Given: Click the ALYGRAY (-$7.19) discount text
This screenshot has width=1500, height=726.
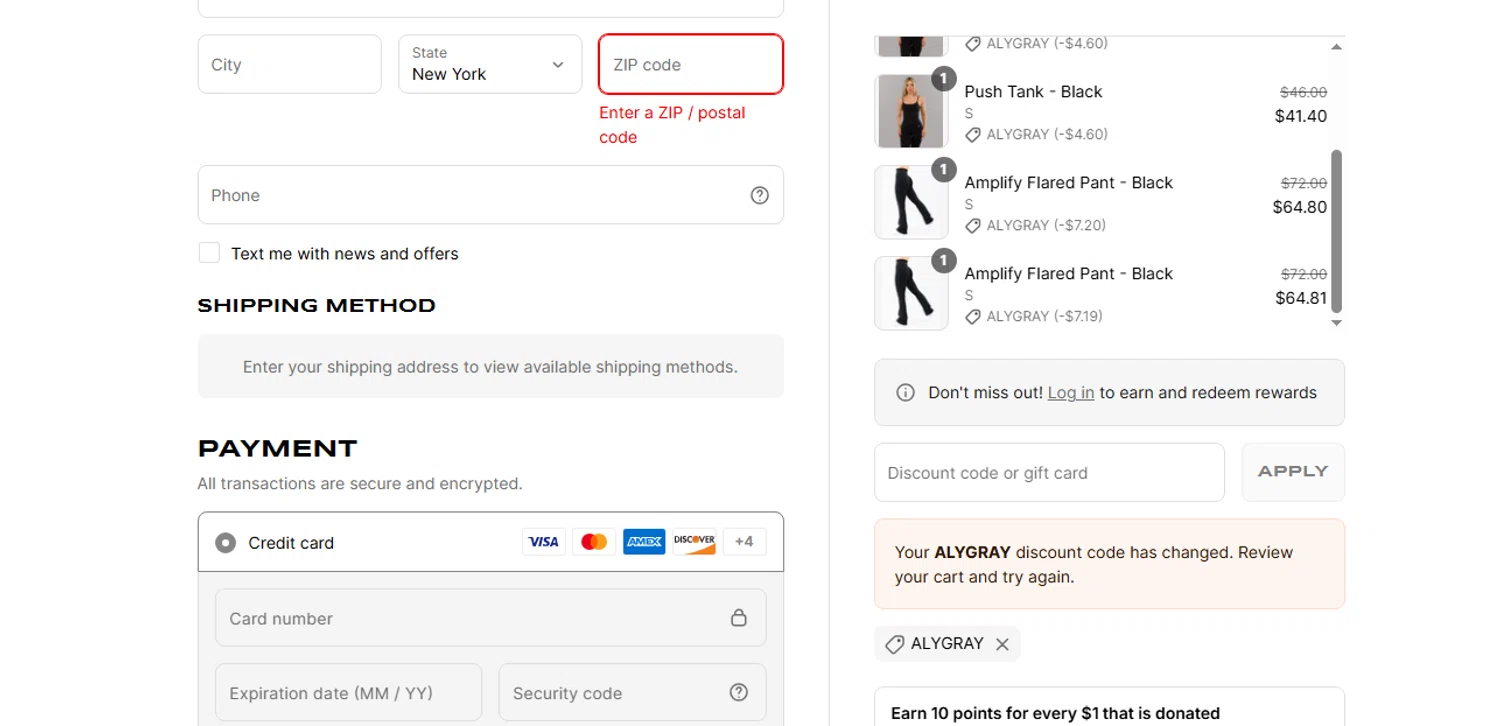Looking at the screenshot, I should (x=1045, y=316).
